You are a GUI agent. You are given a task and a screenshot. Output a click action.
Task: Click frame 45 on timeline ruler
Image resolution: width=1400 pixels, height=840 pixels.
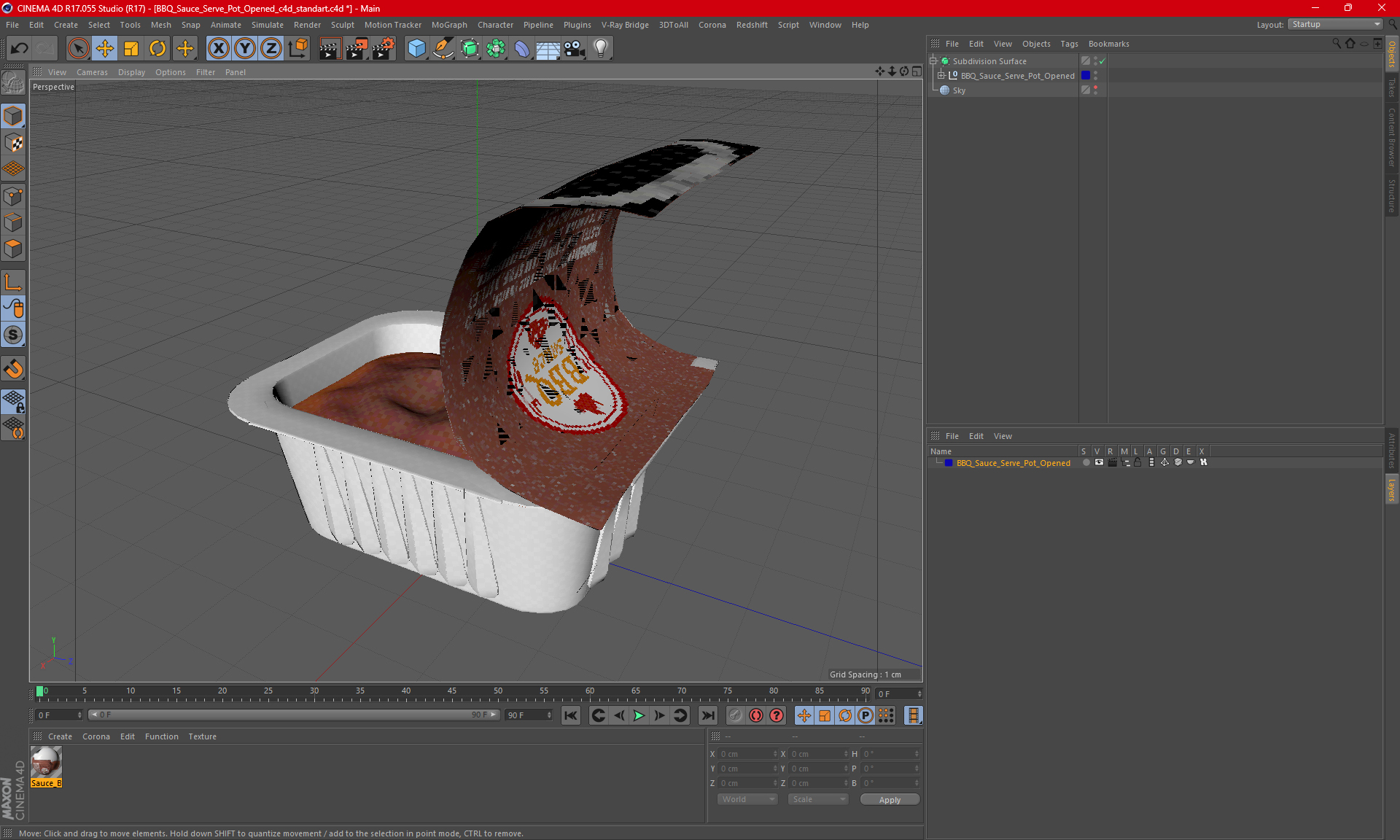[452, 693]
